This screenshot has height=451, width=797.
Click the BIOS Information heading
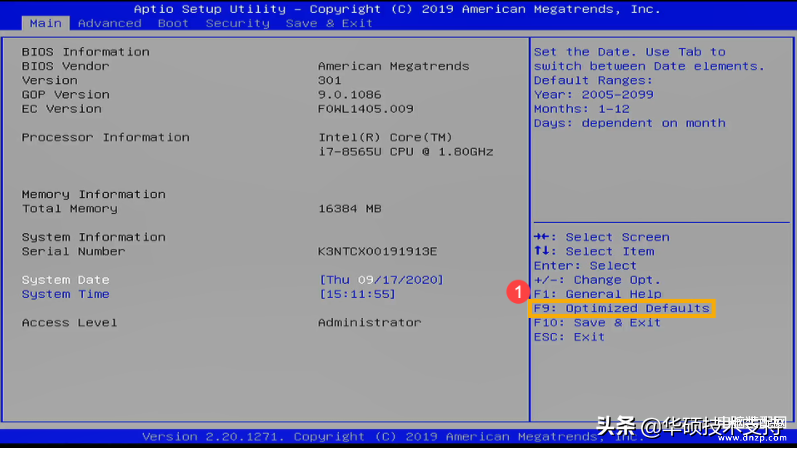pyautogui.click(x=85, y=52)
